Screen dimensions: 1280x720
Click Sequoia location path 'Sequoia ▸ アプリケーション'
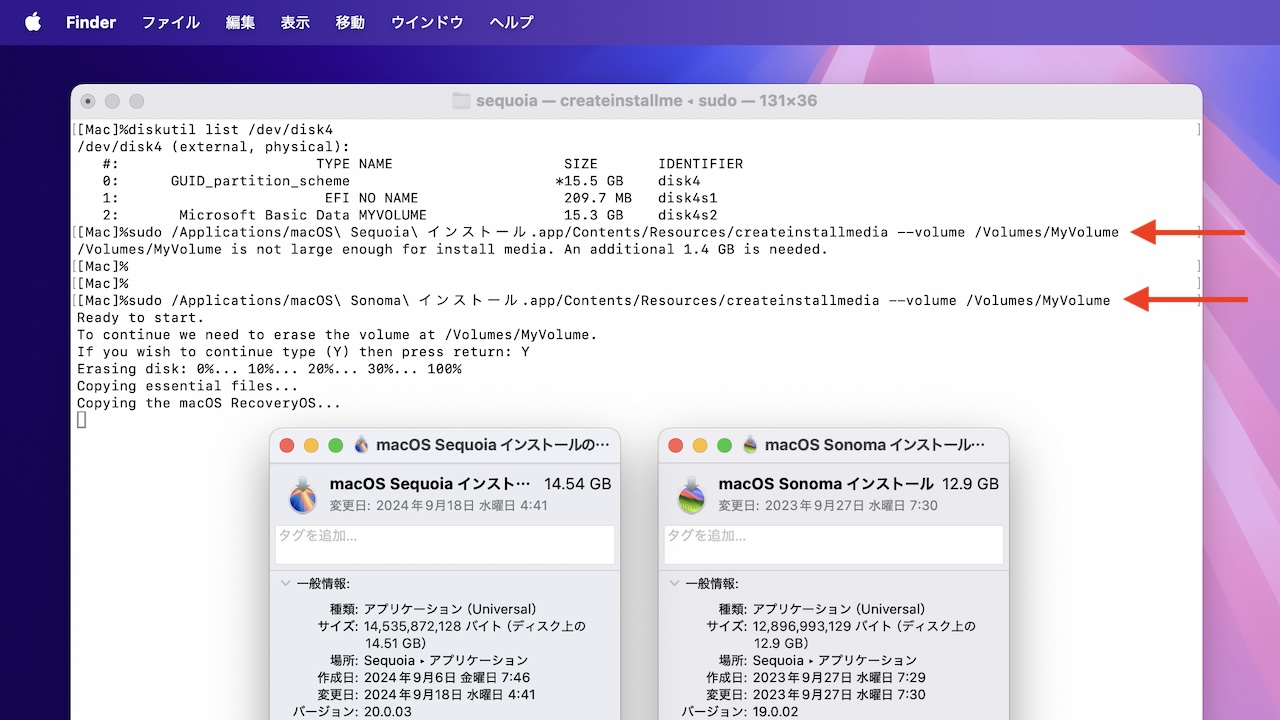(x=446, y=661)
